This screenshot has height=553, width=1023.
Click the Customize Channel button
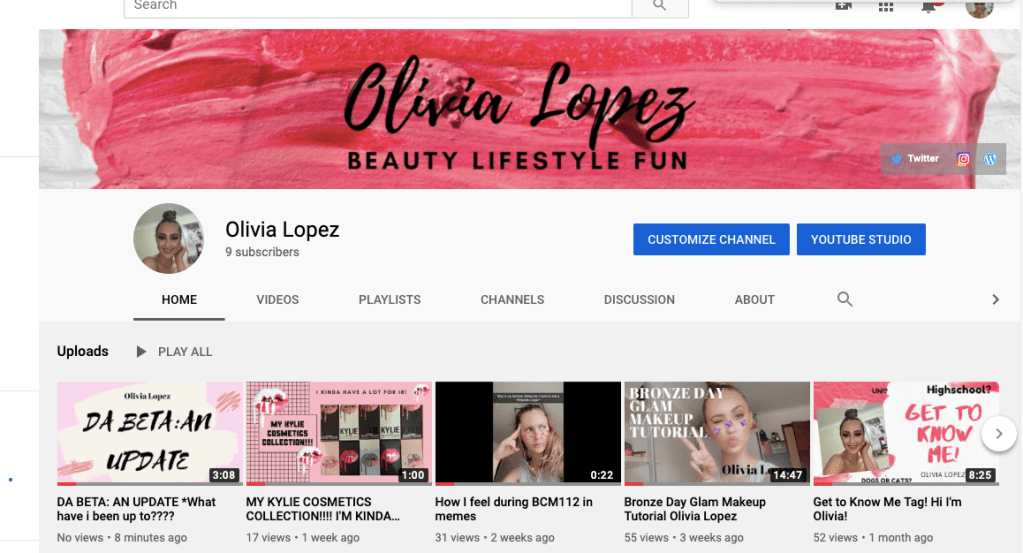pos(711,240)
